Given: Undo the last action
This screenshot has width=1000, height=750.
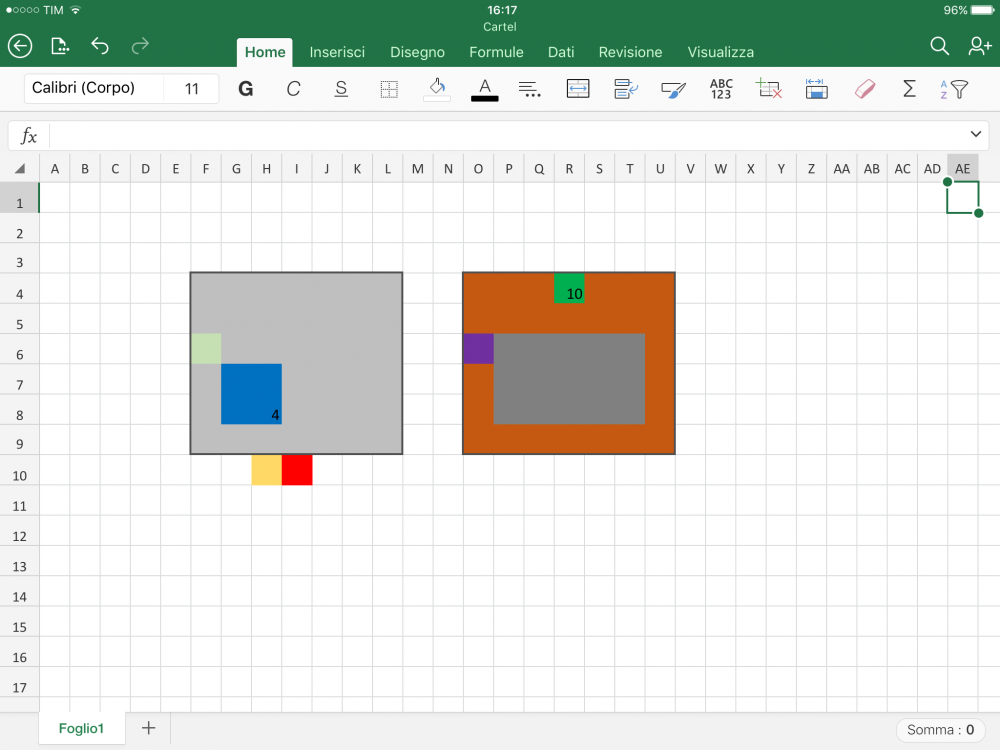Looking at the screenshot, I should tap(100, 46).
